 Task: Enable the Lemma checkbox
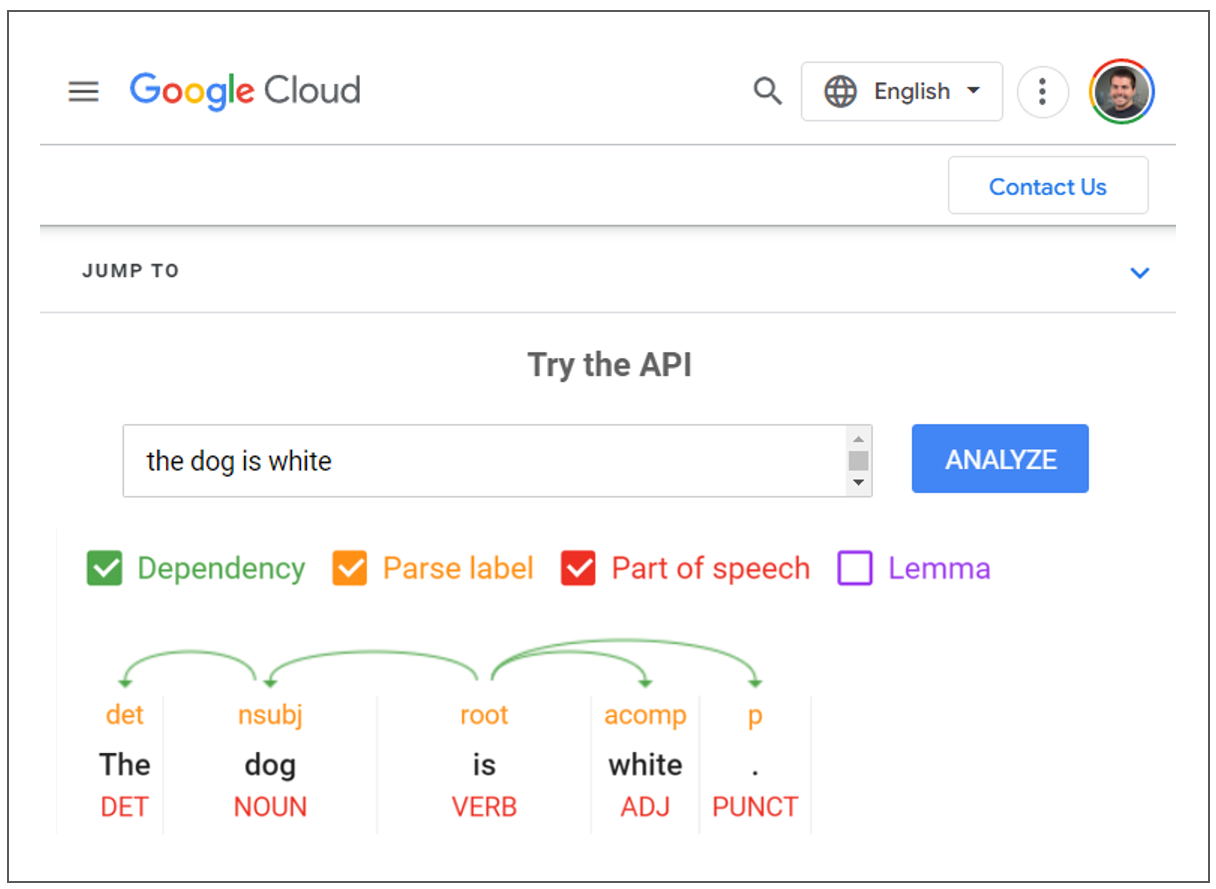pos(855,568)
